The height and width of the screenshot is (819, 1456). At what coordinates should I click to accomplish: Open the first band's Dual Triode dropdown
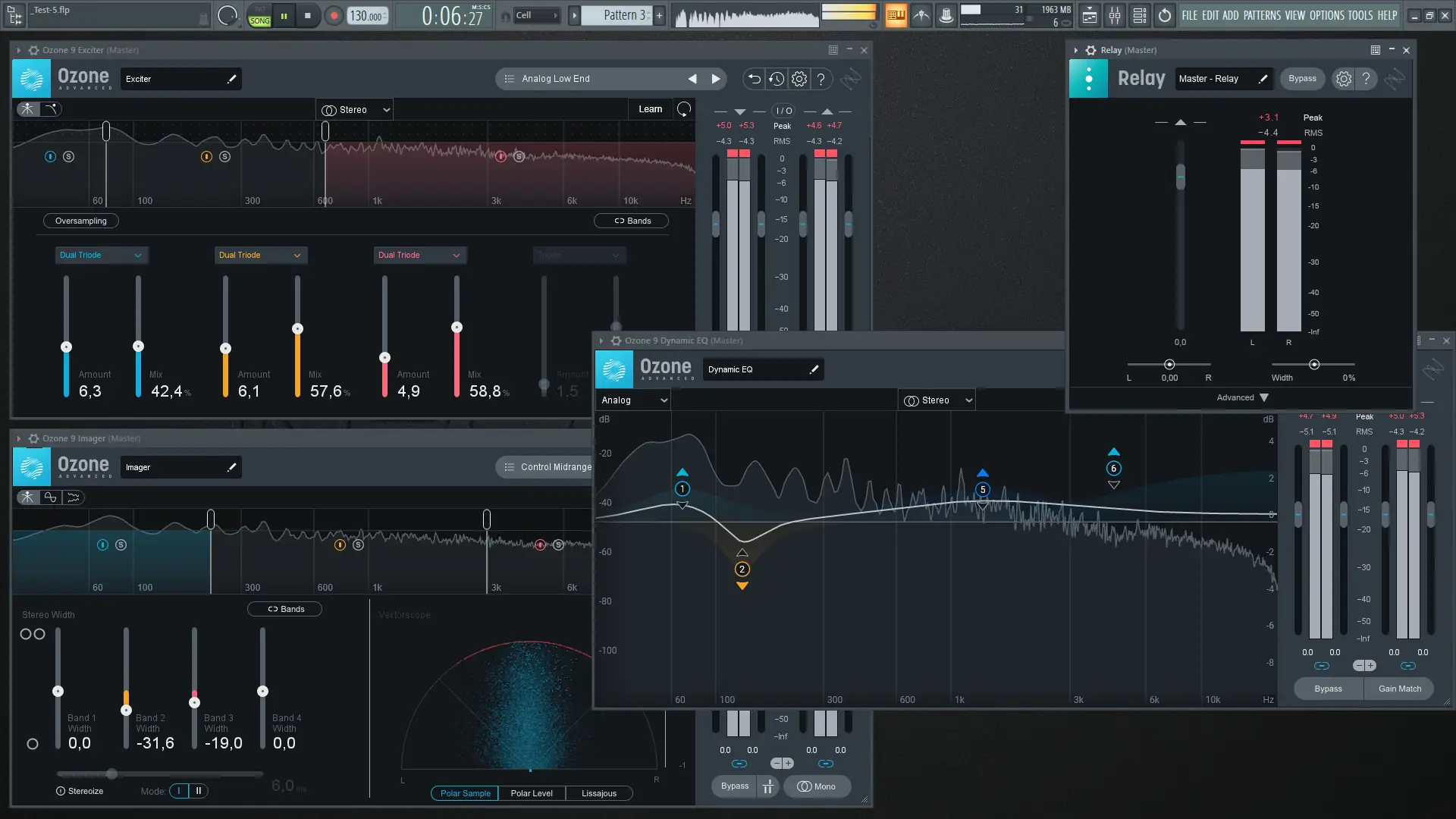[x=101, y=255]
